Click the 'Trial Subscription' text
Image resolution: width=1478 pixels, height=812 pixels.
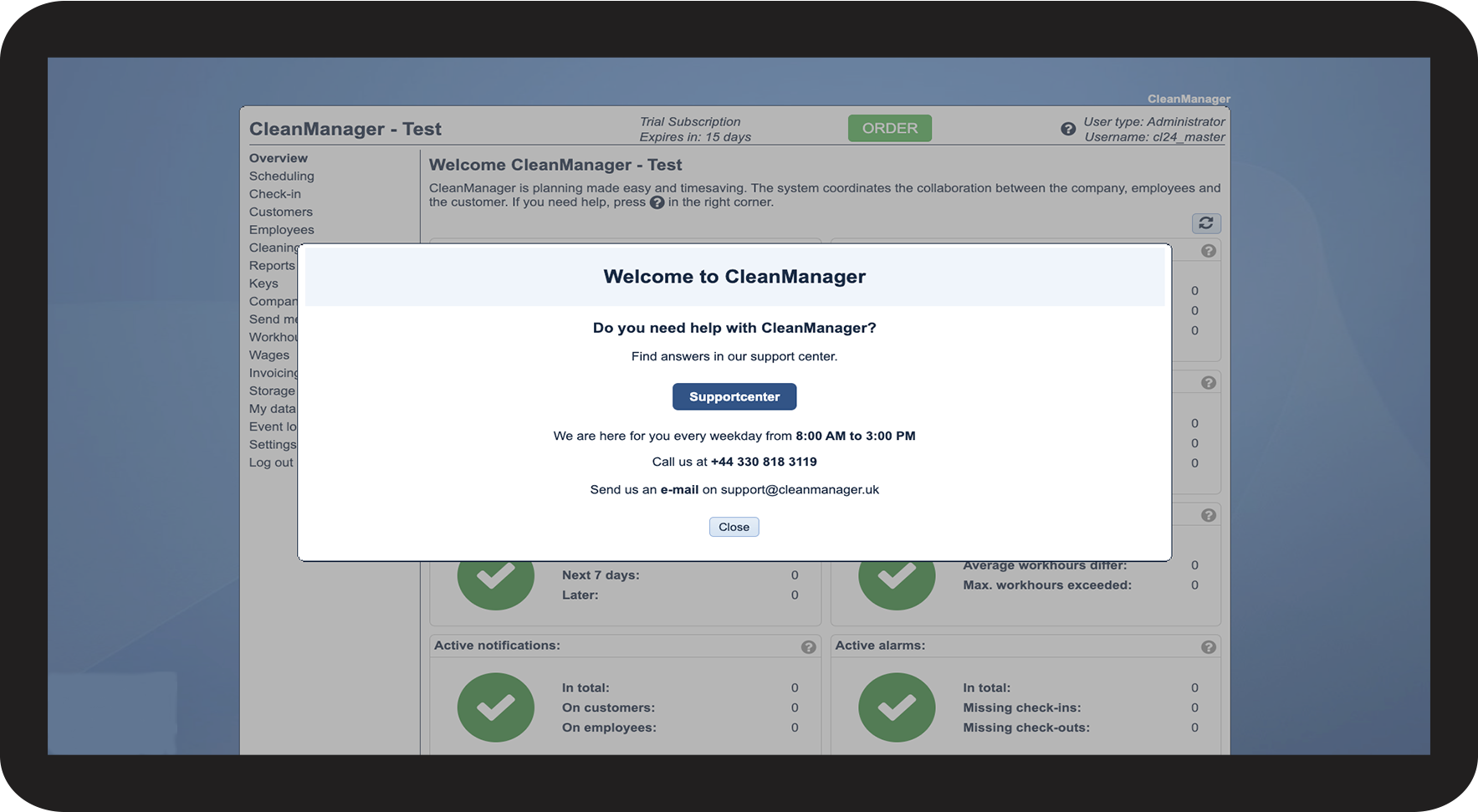(690, 122)
